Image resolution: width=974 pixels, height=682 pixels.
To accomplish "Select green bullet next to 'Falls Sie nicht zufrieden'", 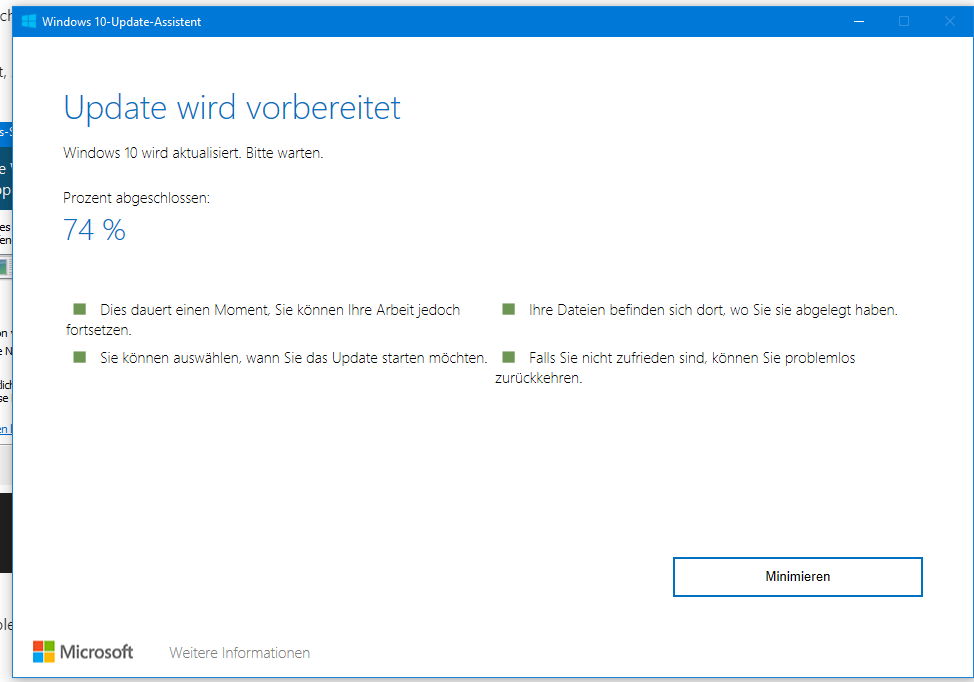I will 508,357.
